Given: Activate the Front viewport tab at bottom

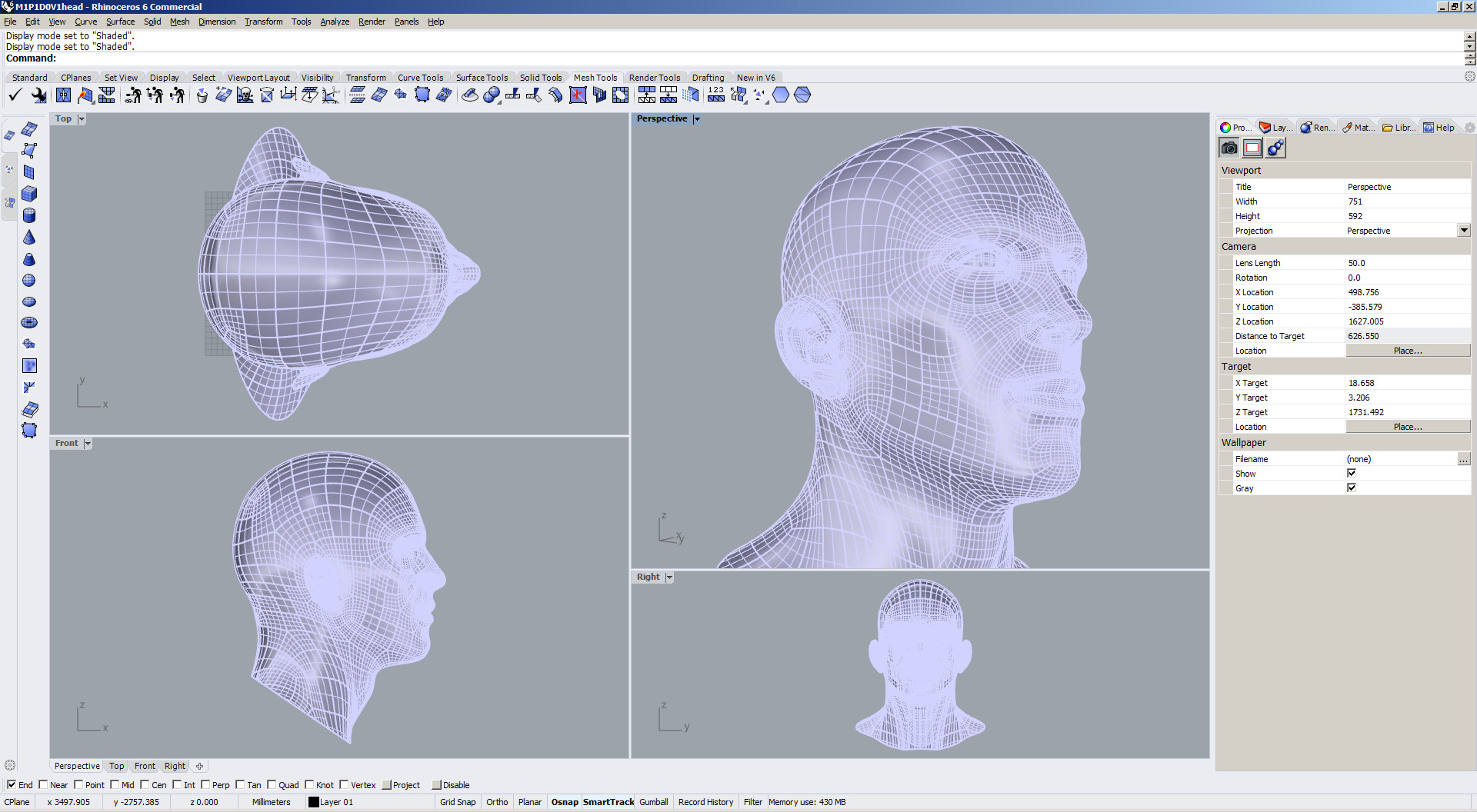Looking at the screenshot, I should [144, 766].
